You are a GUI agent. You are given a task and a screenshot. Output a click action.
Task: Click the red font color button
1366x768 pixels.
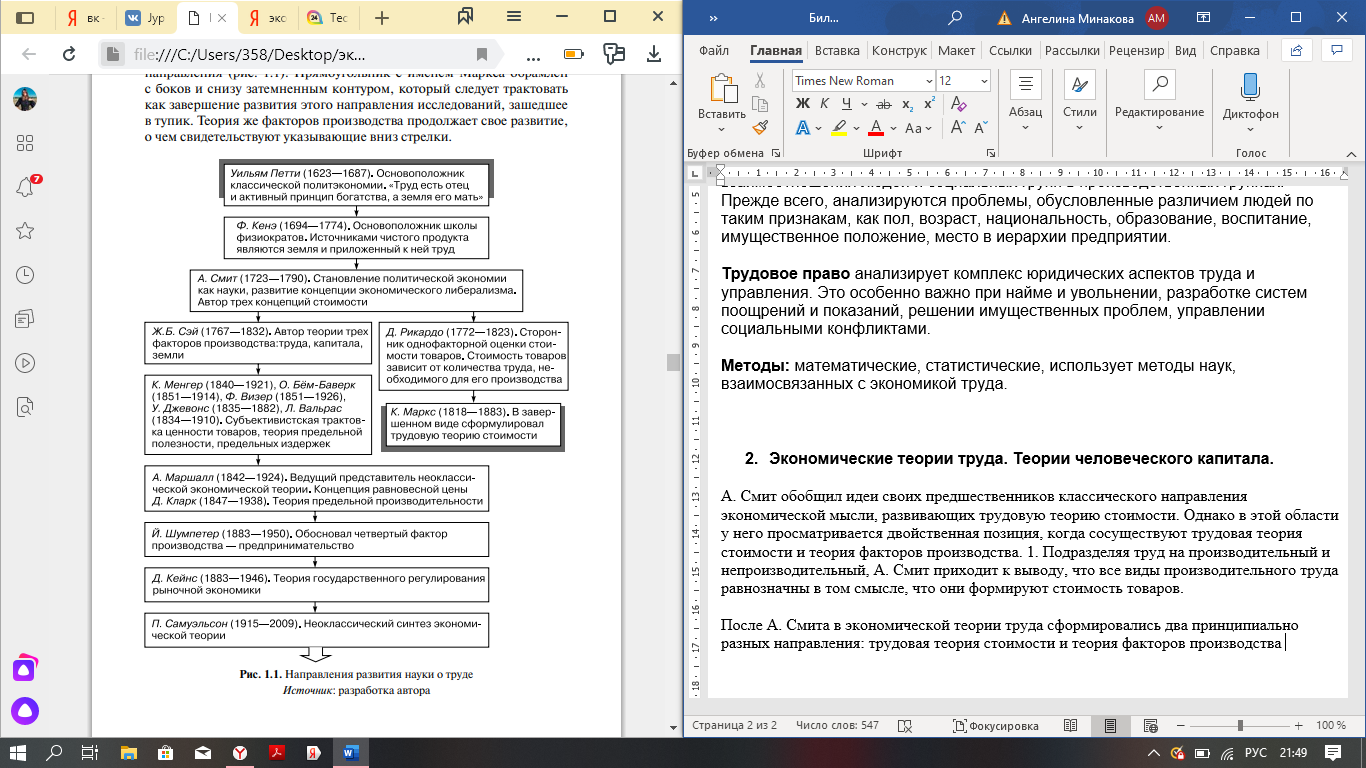pyautogui.click(x=876, y=127)
